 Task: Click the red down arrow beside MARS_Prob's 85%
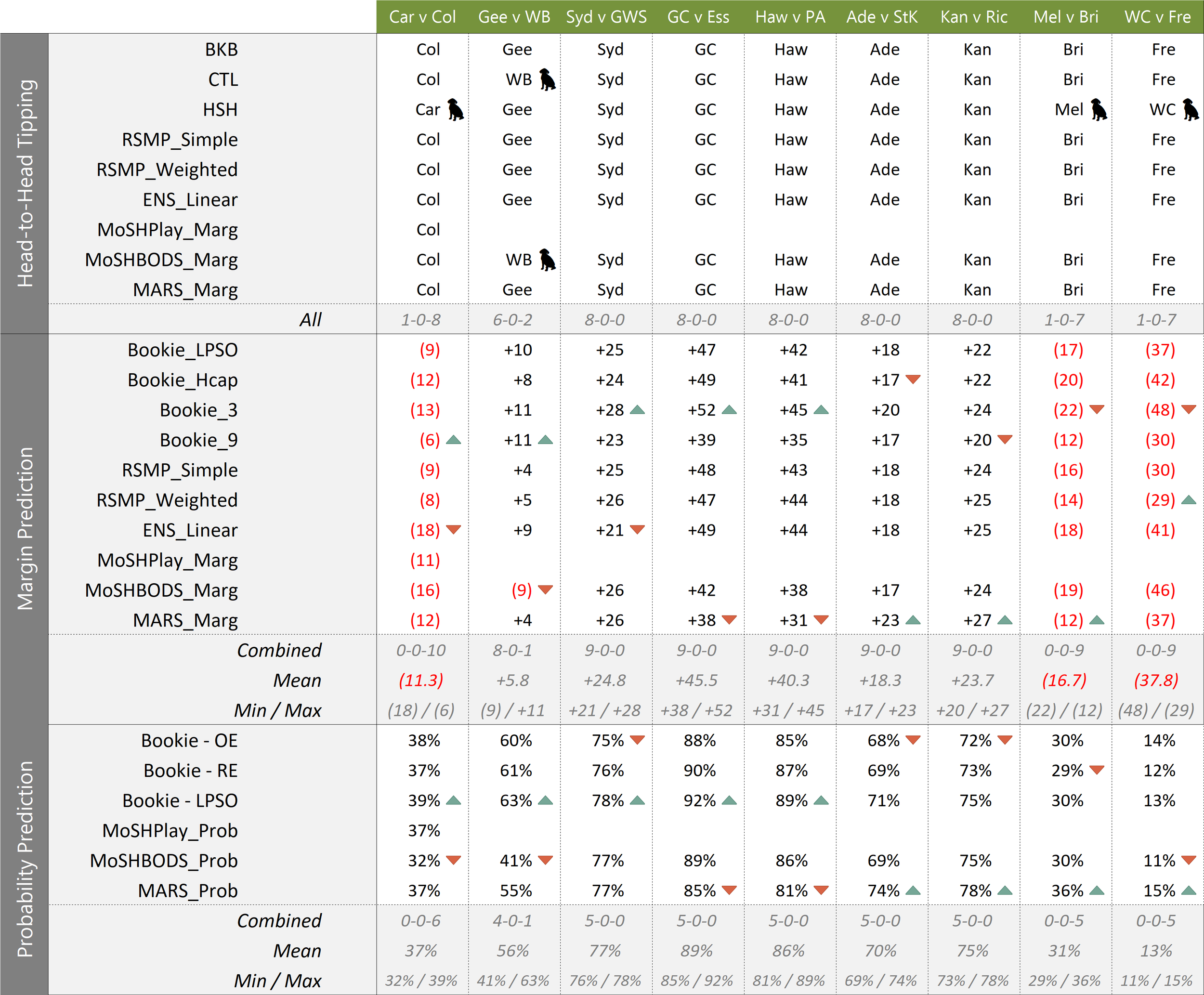pyautogui.click(x=729, y=890)
